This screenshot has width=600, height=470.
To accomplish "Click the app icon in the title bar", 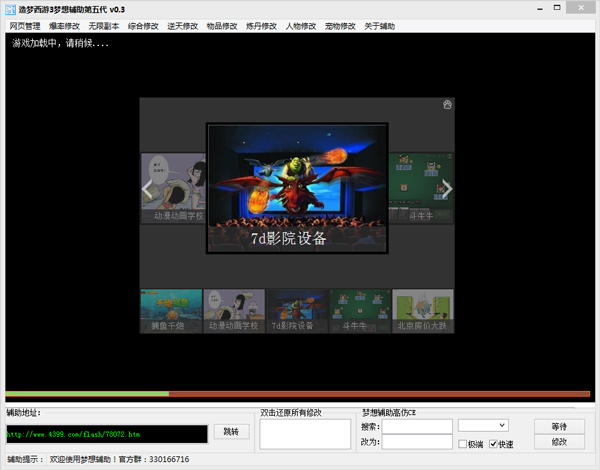I will click(x=9, y=8).
